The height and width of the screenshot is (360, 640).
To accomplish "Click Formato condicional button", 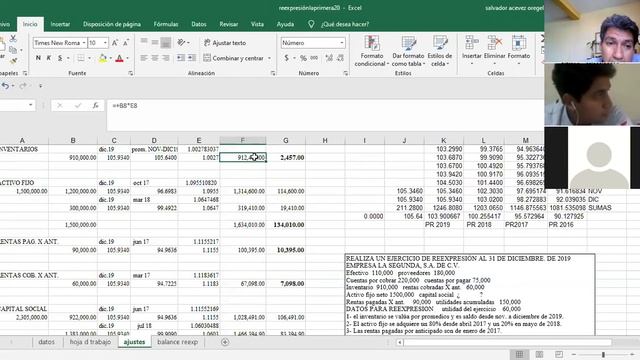I will click(372, 51).
